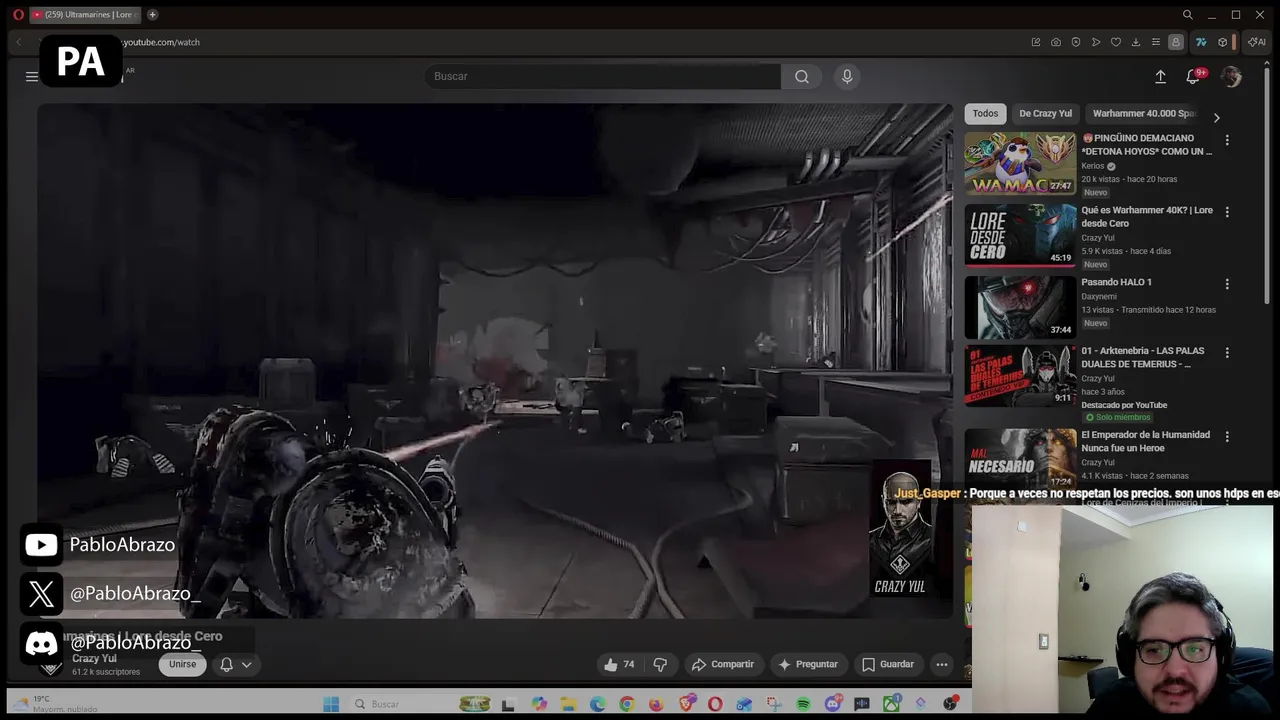Open Firefox from the taskbar
The image size is (1280, 720).
pos(656,704)
